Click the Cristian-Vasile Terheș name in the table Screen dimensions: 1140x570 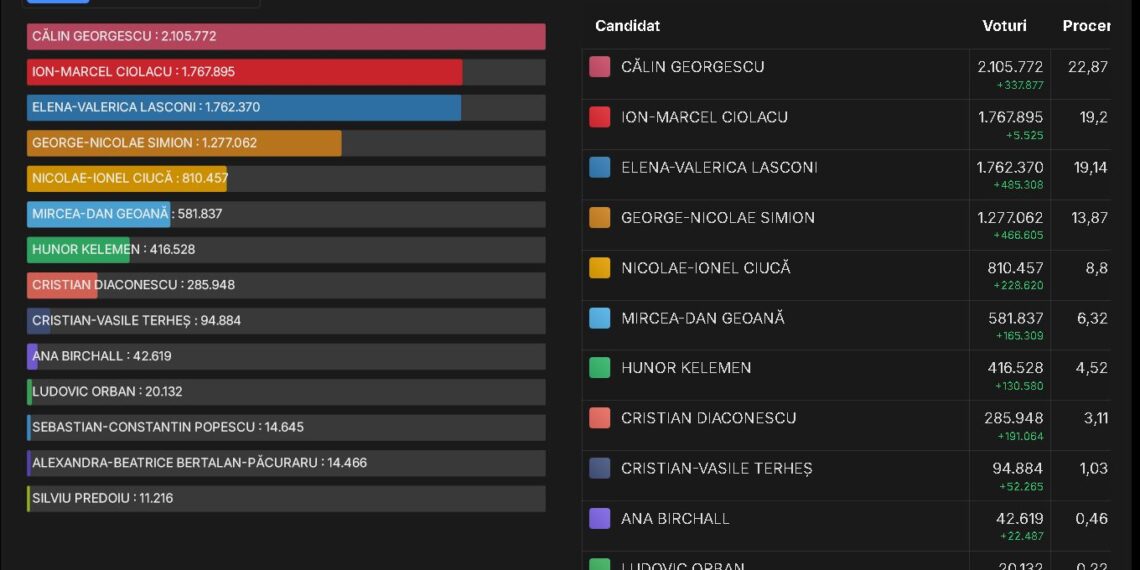click(x=716, y=468)
